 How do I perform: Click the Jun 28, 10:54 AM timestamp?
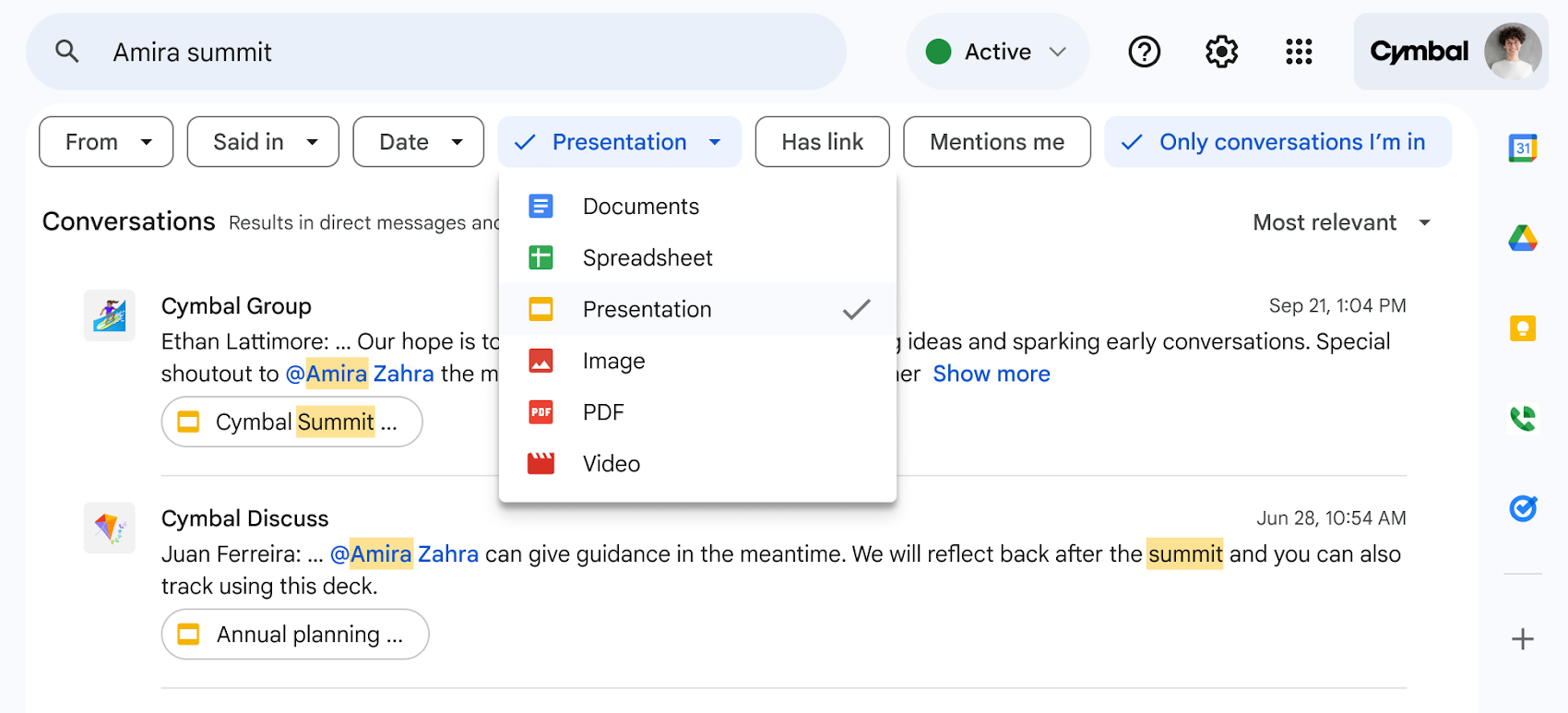pyautogui.click(x=1331, y=517)
